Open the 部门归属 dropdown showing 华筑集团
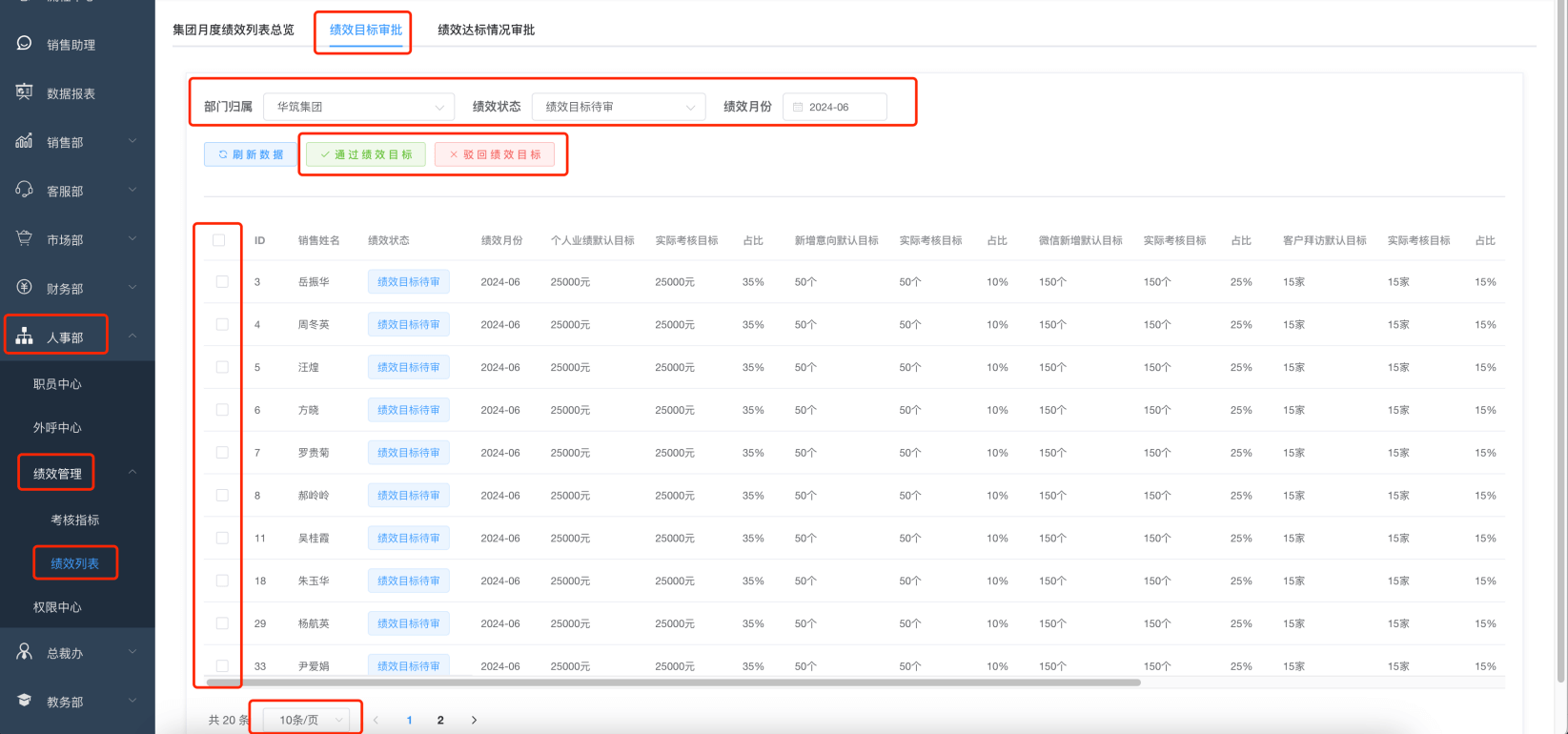Viewport: 1568px width, 734px height. [358, 107]
